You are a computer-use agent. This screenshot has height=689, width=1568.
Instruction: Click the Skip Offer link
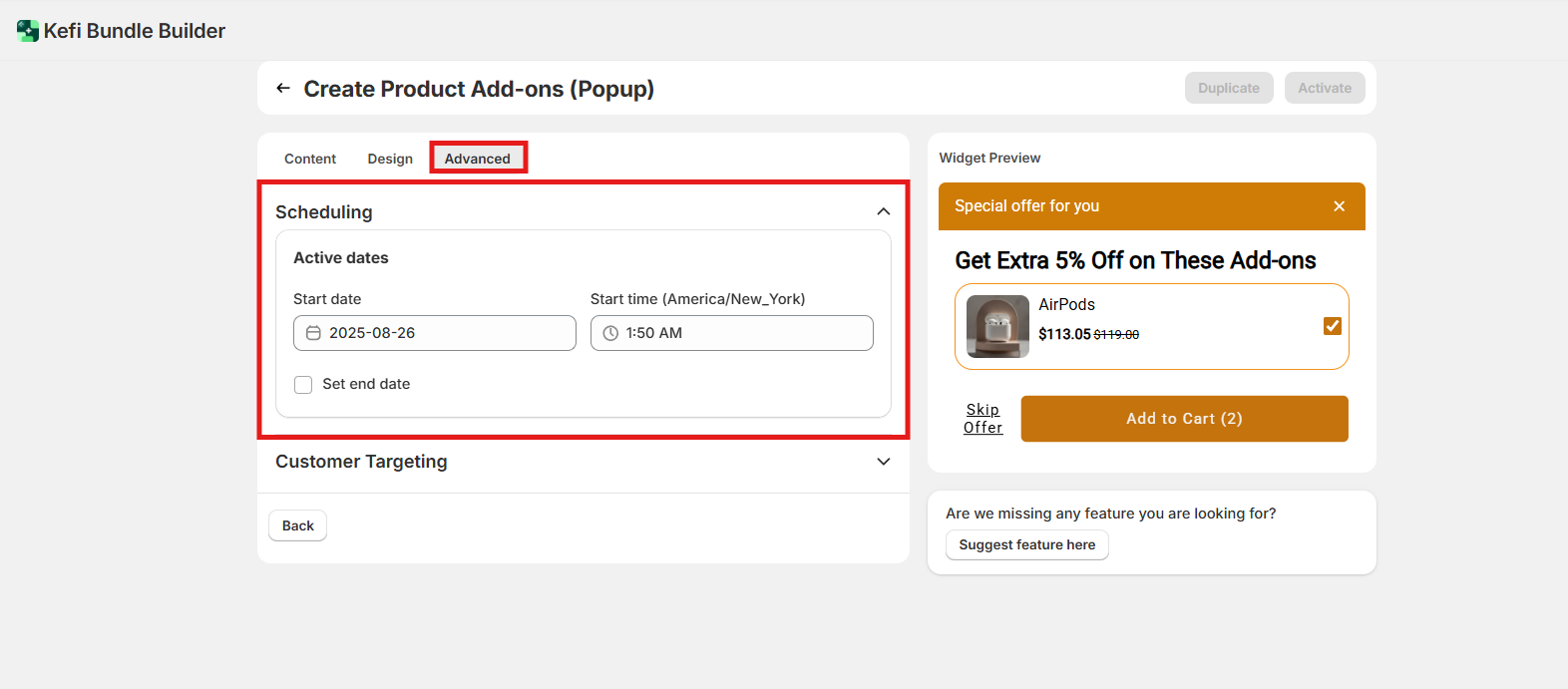point(982,419)
